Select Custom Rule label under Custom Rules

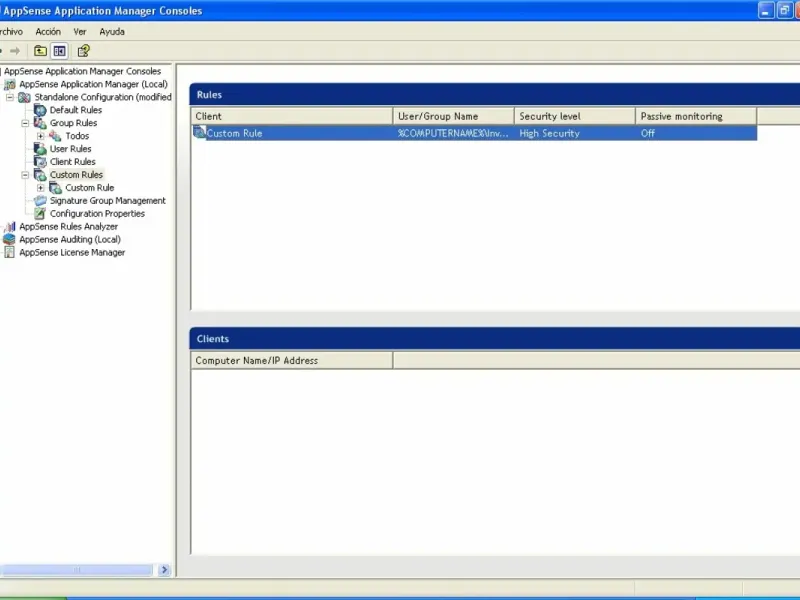89,188
